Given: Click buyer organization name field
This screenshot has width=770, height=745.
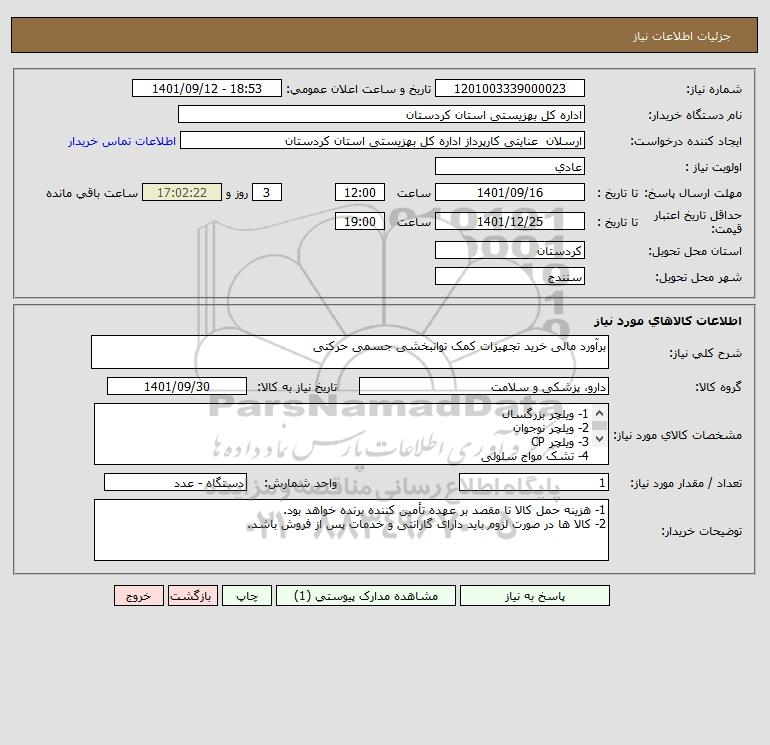Looking at the screenshot, I should pyautogui.click(x=381, y=114).
